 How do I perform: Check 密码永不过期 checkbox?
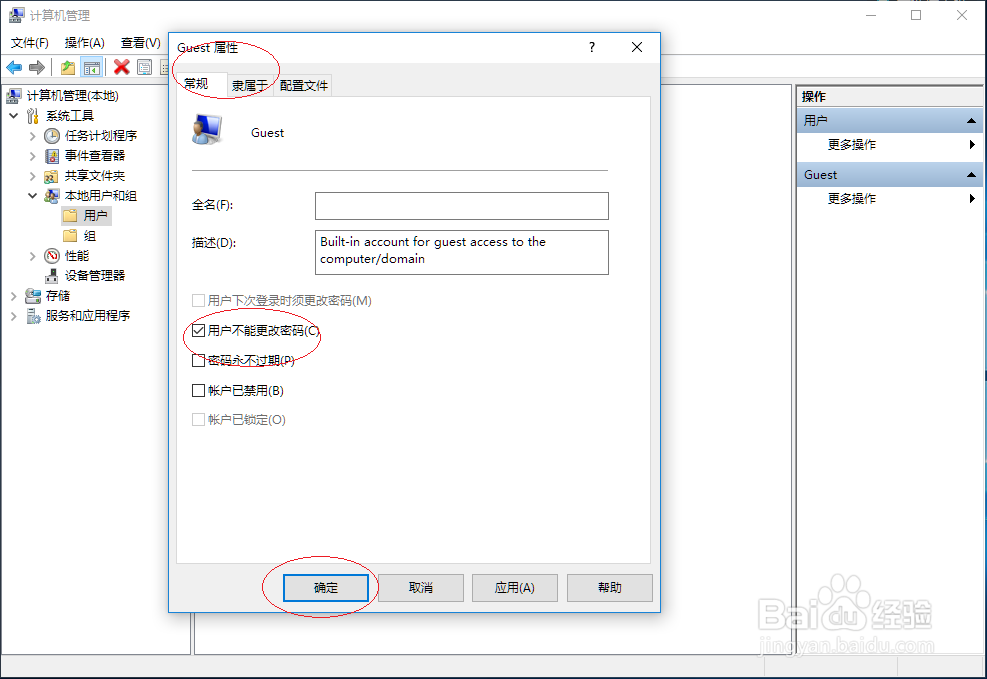tap(198, 361)
